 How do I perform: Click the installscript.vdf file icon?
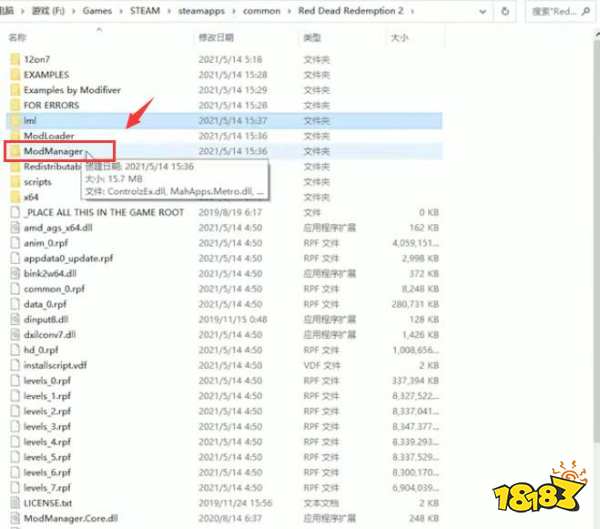pos(15,365)
